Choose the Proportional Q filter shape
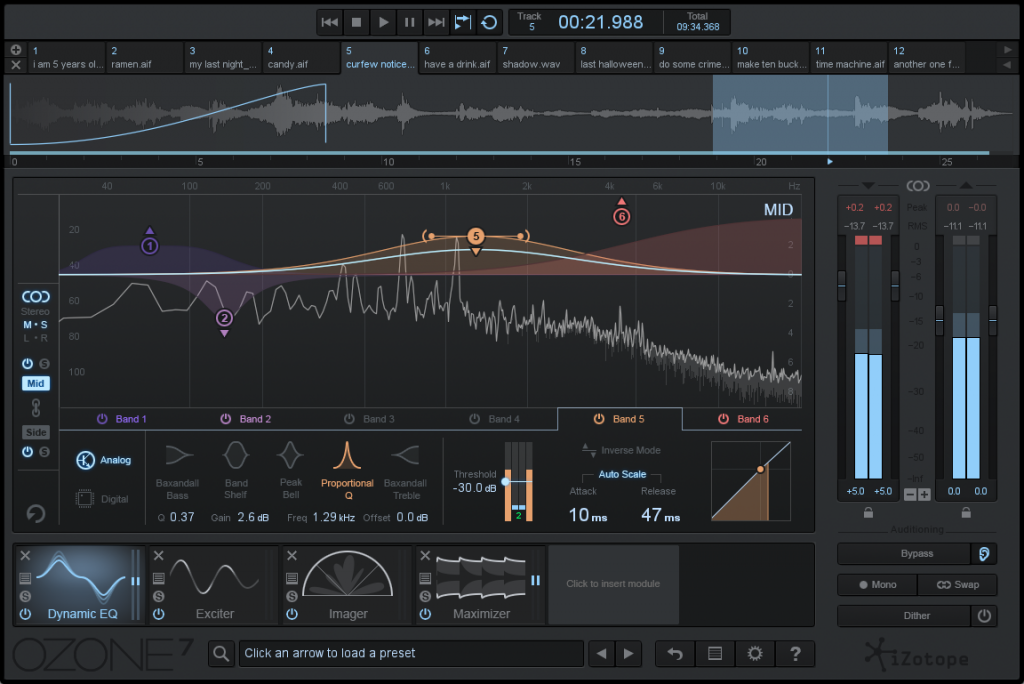The image size is (1024, 684). pyautogui.click(x=347, y=470)
